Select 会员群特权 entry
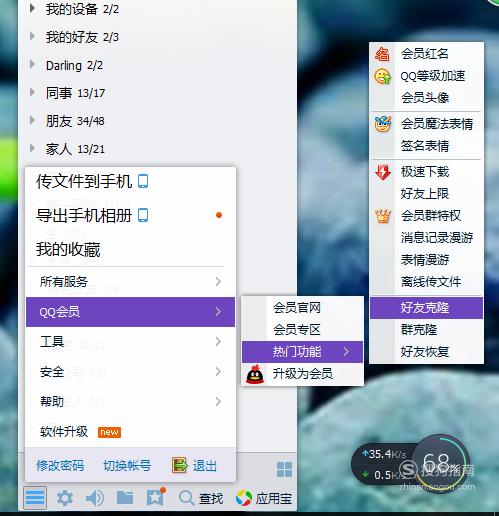The width and height of the screenshot is (499, 516). pyautogui.click(x=427, y=216)
